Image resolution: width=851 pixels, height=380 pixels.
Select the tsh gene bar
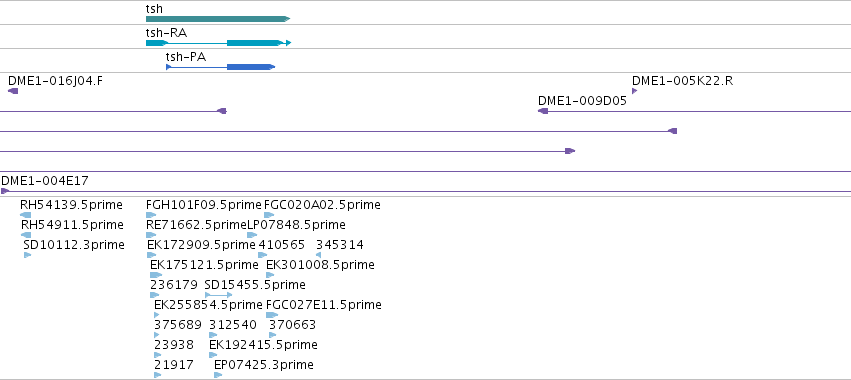[218, 19]
